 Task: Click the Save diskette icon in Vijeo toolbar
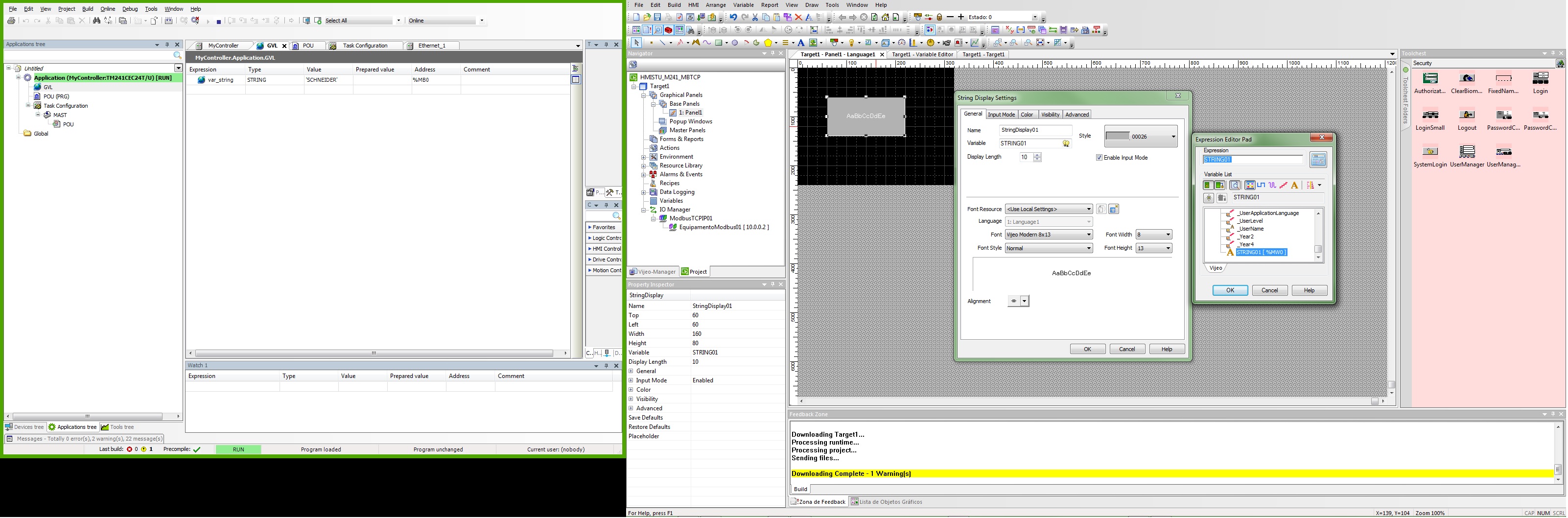pyautogui.click(x=657, y=17)
